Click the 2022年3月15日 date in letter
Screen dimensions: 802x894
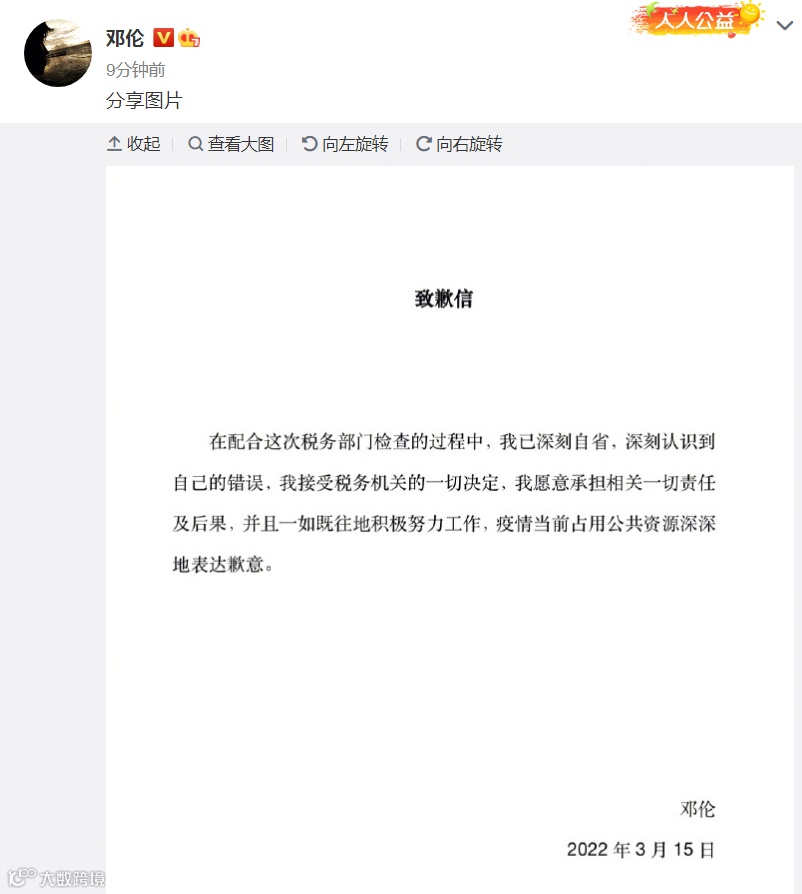click(641, 849)
